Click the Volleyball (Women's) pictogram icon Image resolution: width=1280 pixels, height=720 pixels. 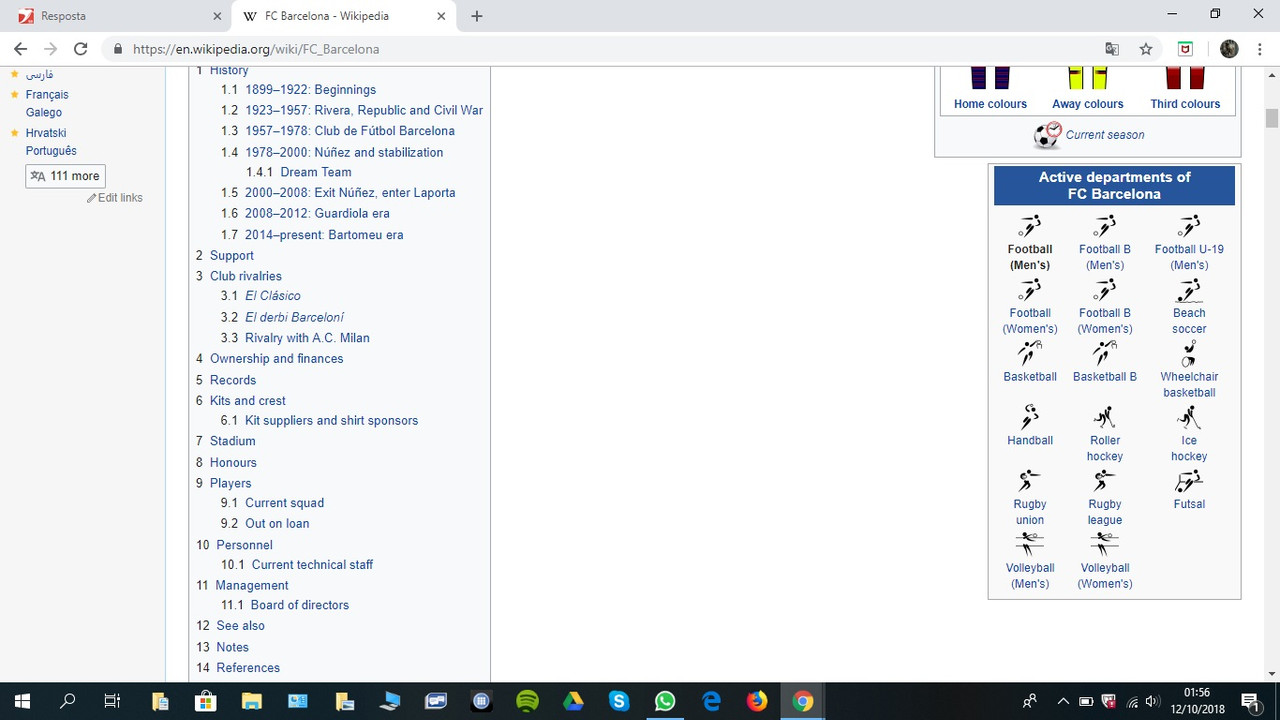point(1105,545)
